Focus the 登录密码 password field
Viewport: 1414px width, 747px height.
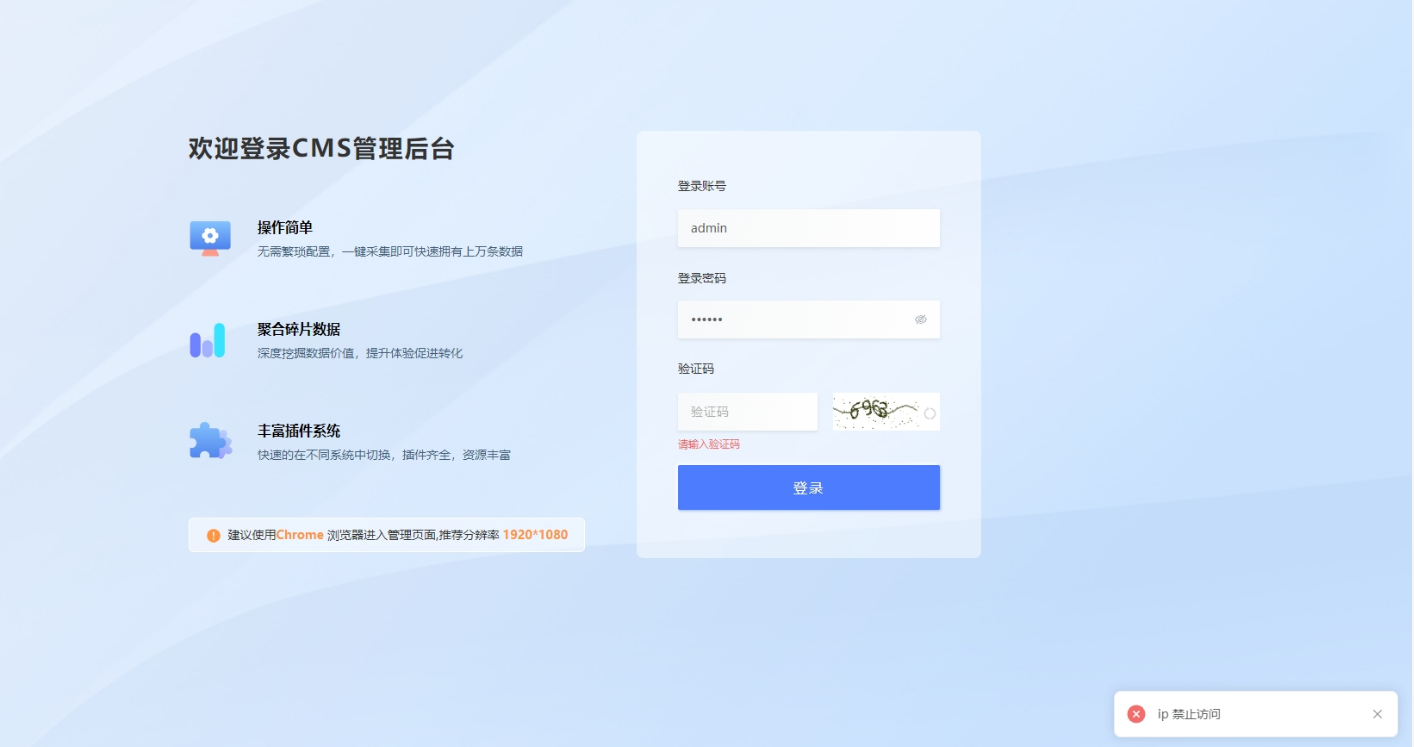[x=809, y=320]
